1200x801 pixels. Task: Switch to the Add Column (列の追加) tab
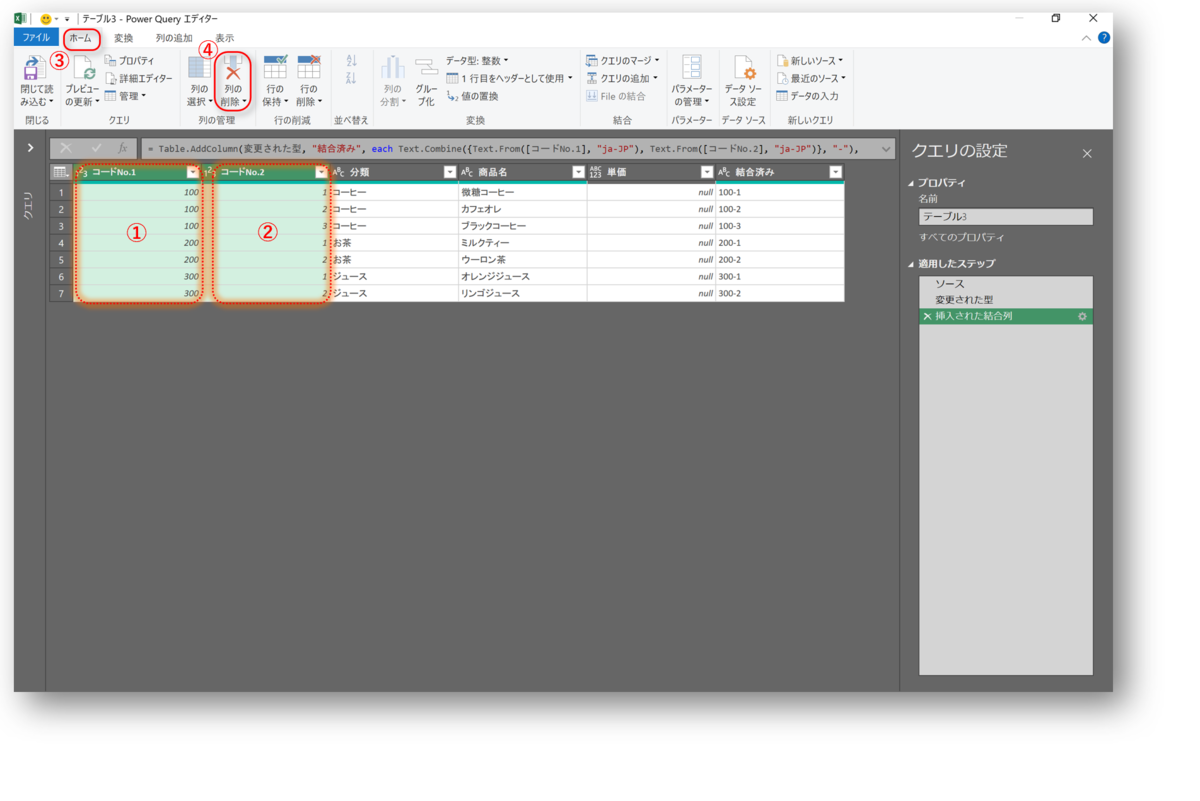click(x=174, y=38)
